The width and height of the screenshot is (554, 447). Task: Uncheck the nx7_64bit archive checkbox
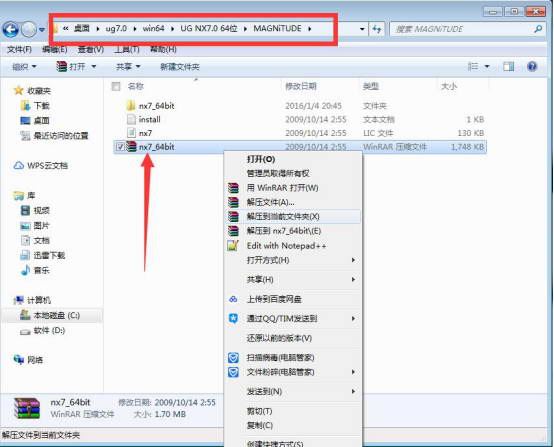pyautogui.click(x=120, y=146)
